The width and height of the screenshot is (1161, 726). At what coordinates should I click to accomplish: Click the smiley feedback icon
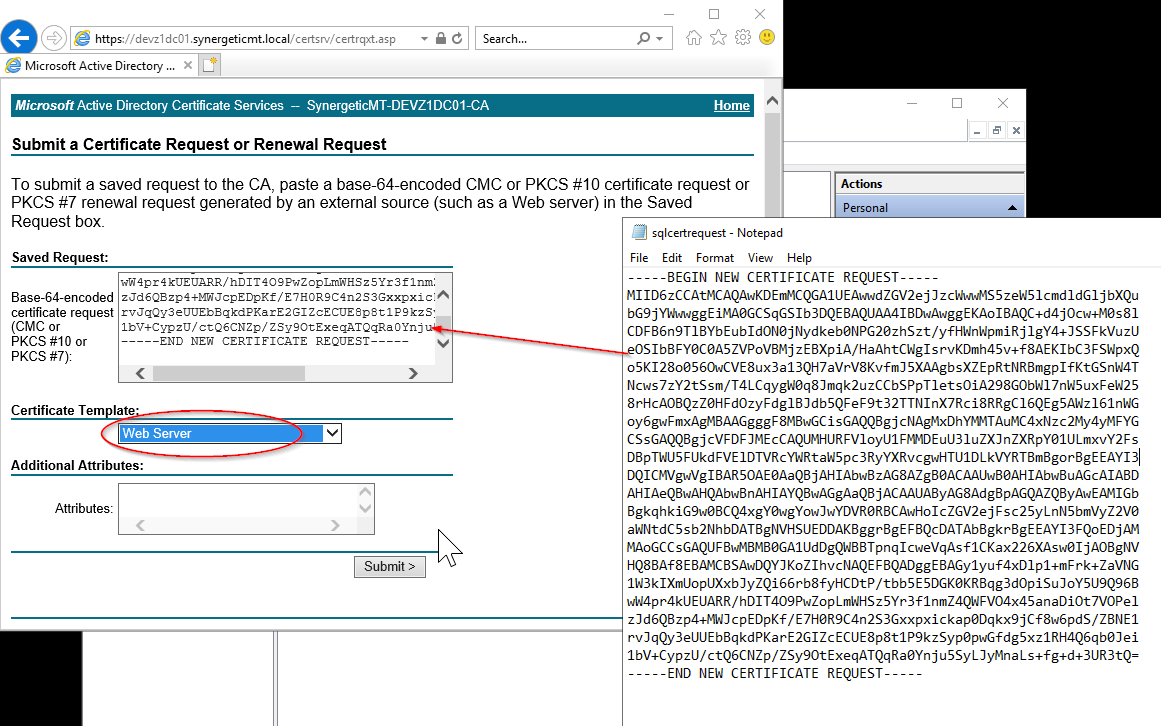click(x=767, y=37)
